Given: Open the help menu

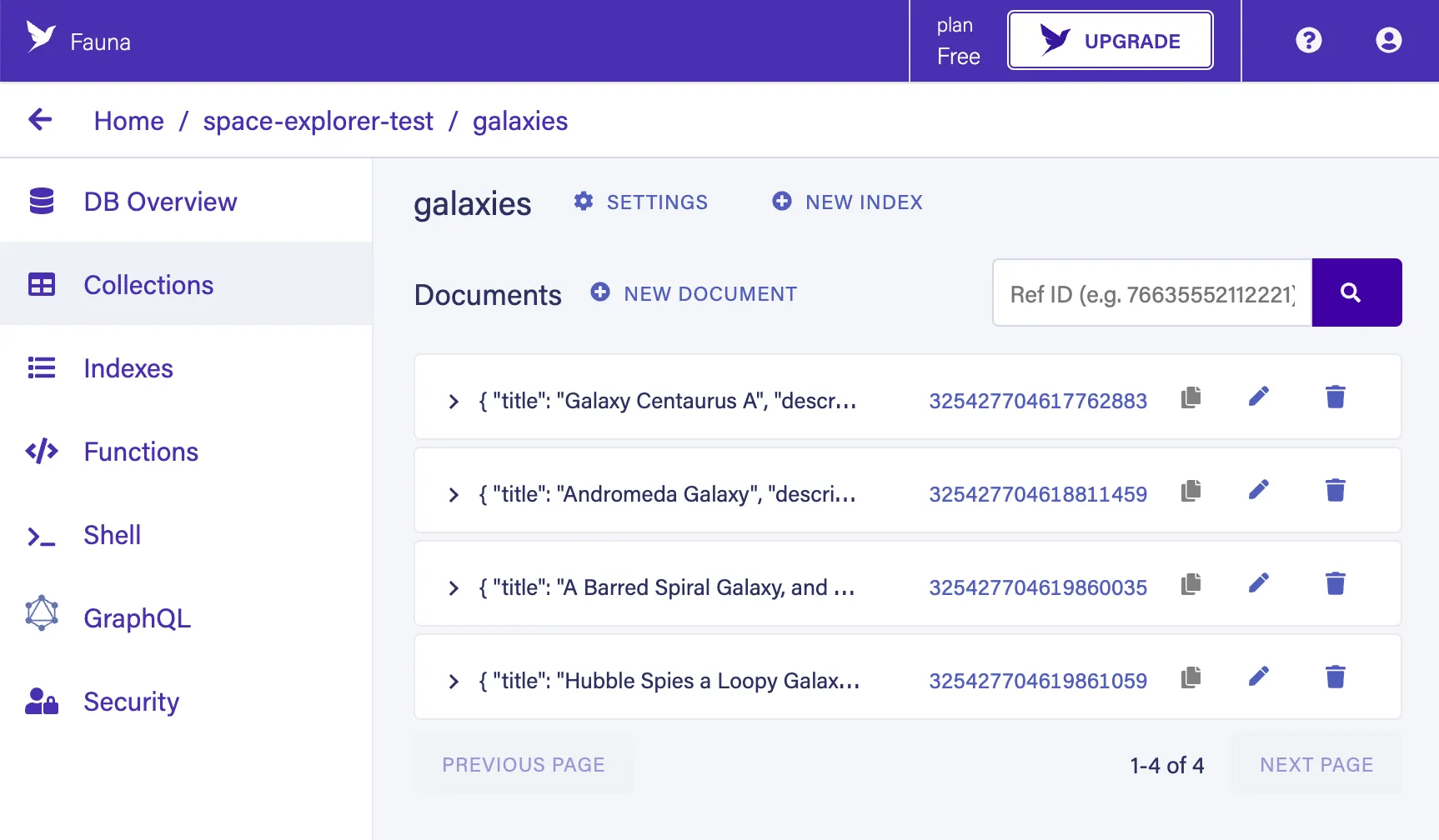Looking at the screenshot, I should (1308, 40).
